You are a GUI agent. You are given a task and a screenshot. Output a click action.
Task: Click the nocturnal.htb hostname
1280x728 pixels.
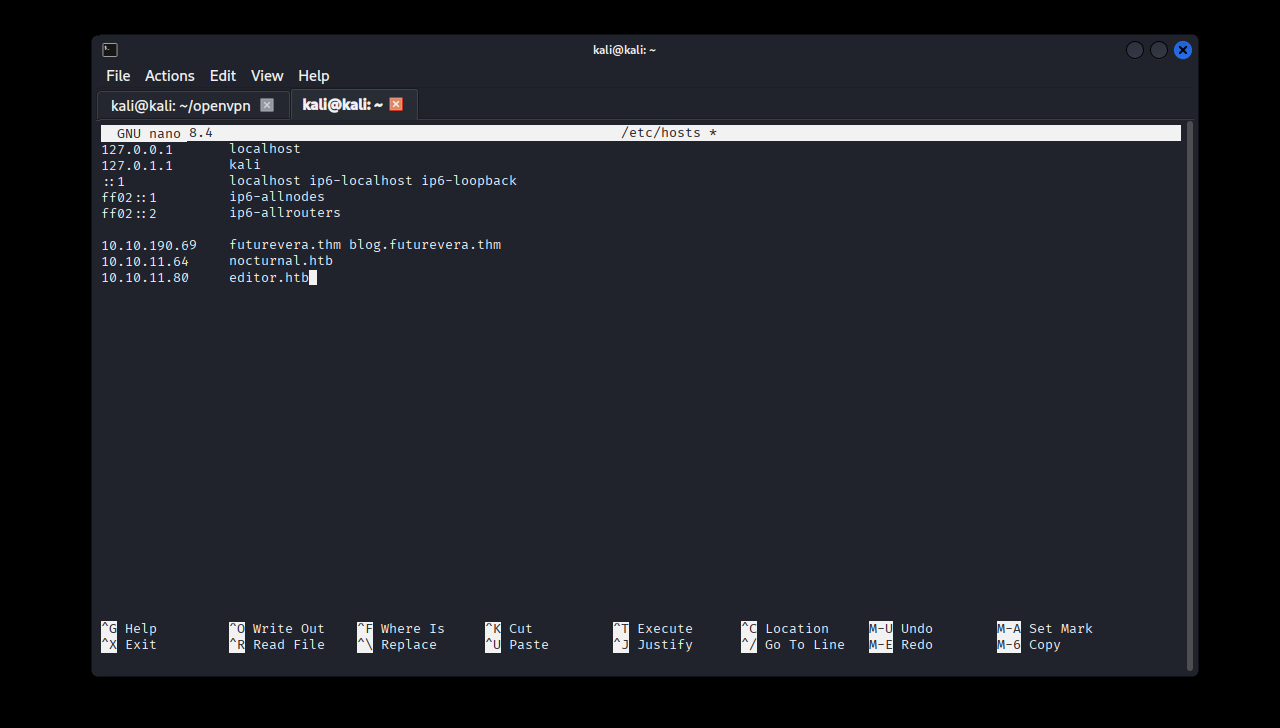pos(281,261)
